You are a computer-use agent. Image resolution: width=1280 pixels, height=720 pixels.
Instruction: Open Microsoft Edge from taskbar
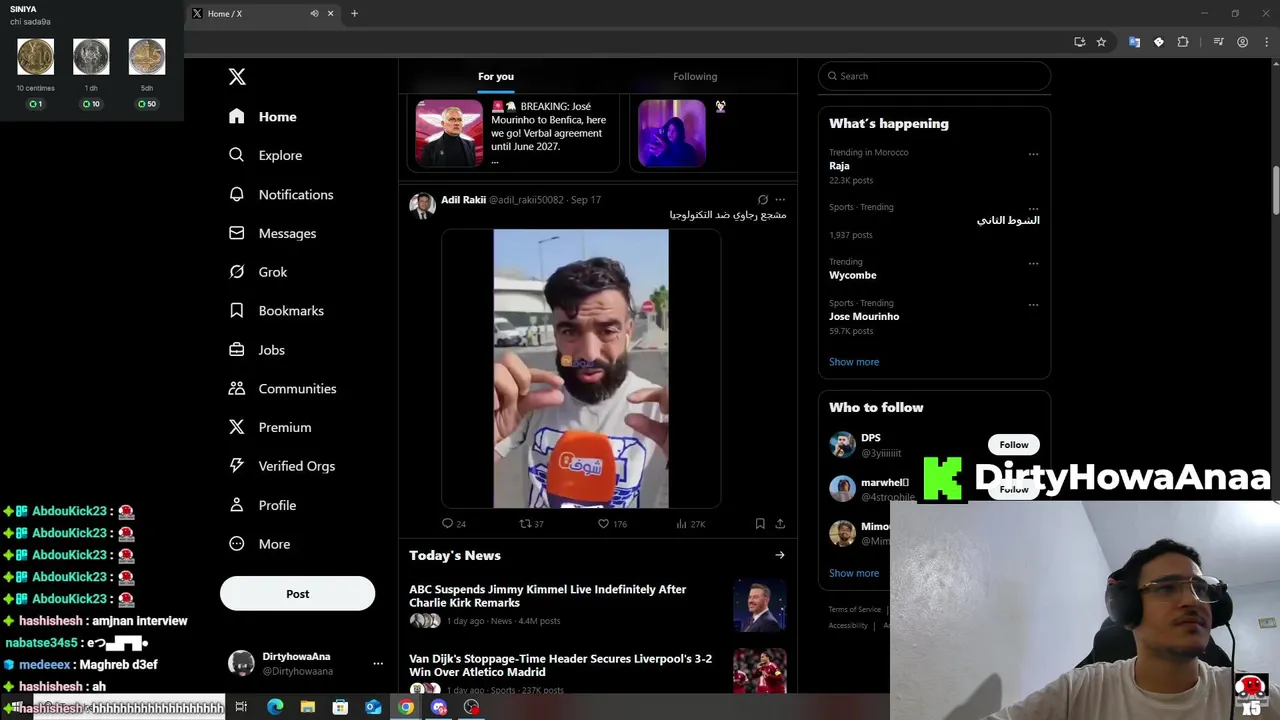pos(275,707)
